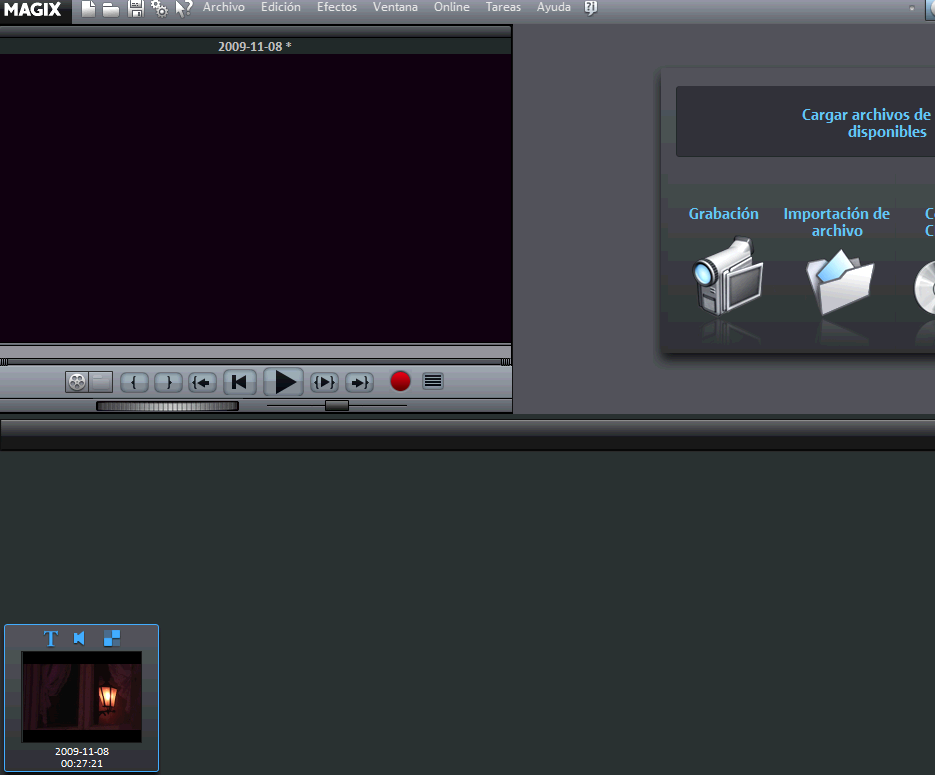Save project using the floppy disk icon
This screenshot has width=935, height=775.
135,9
